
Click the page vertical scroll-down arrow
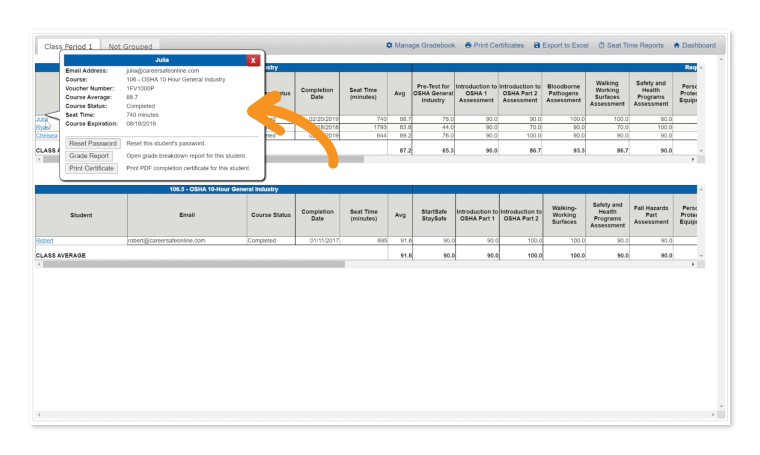tap(721, 406)
